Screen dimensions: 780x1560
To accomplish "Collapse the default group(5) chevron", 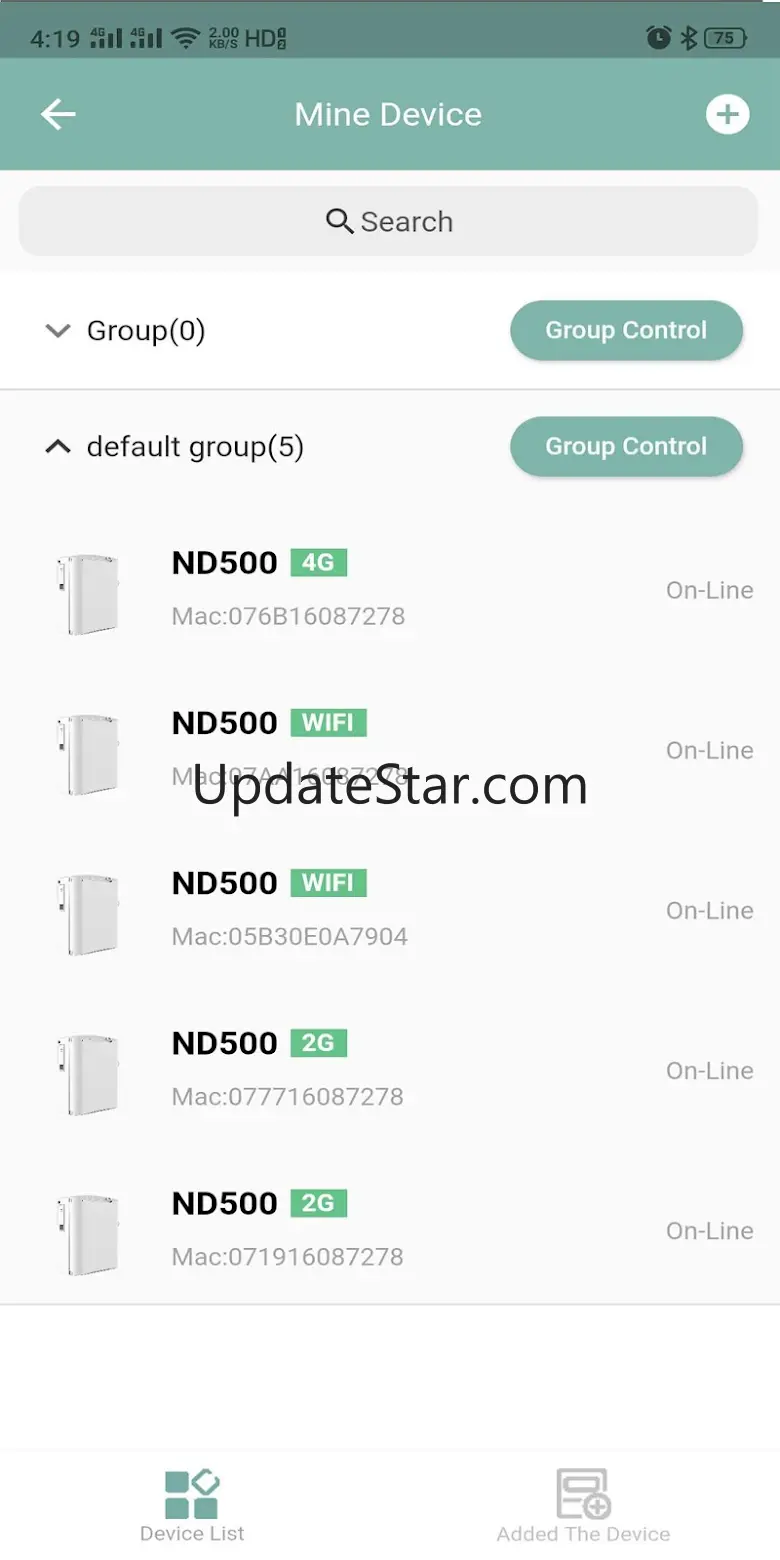I will [59, 447].
